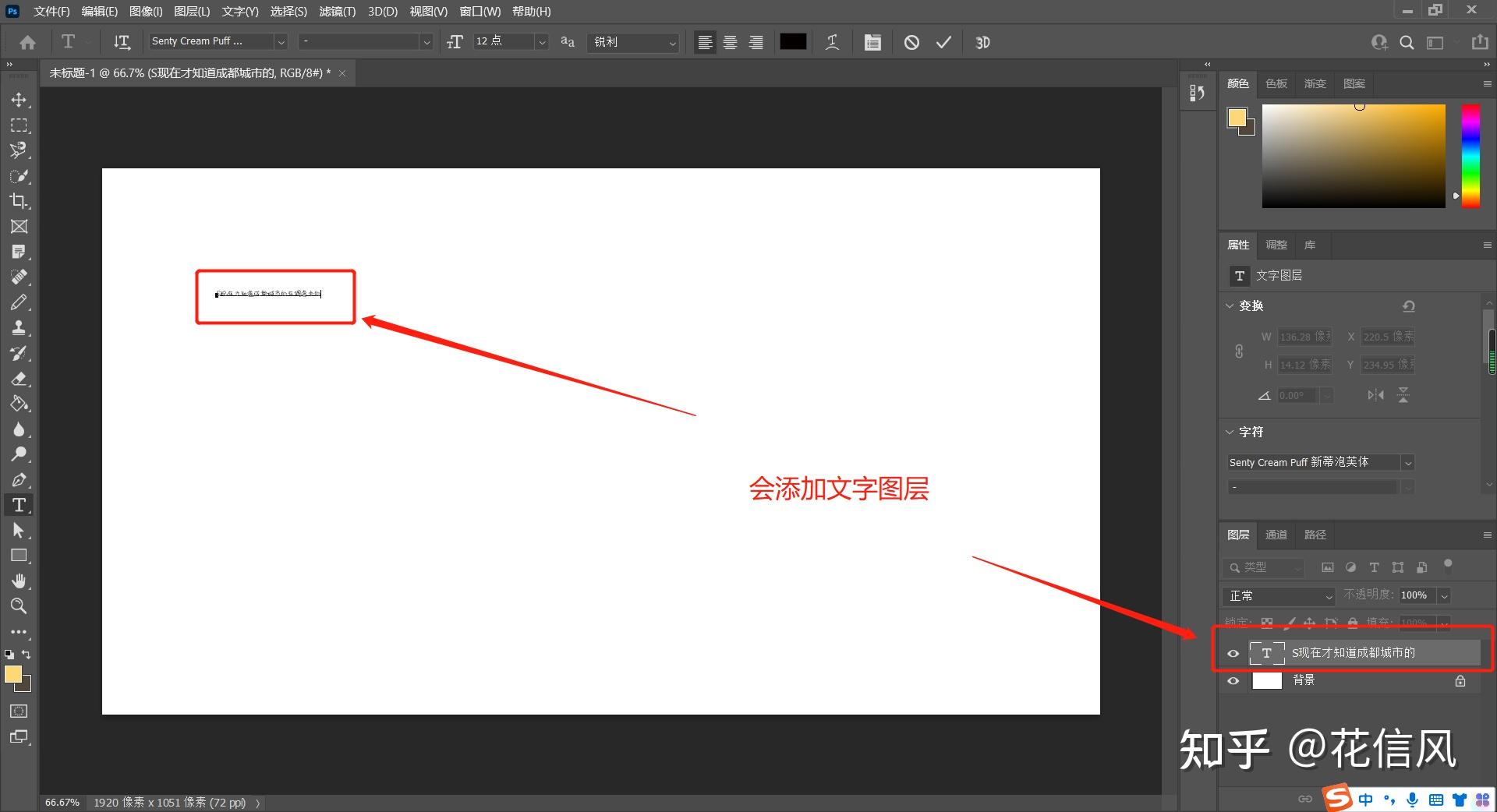Open the share button in options bar
Screen dimensions: 1497x812
pyautogui.click(x=1480, y=42)
